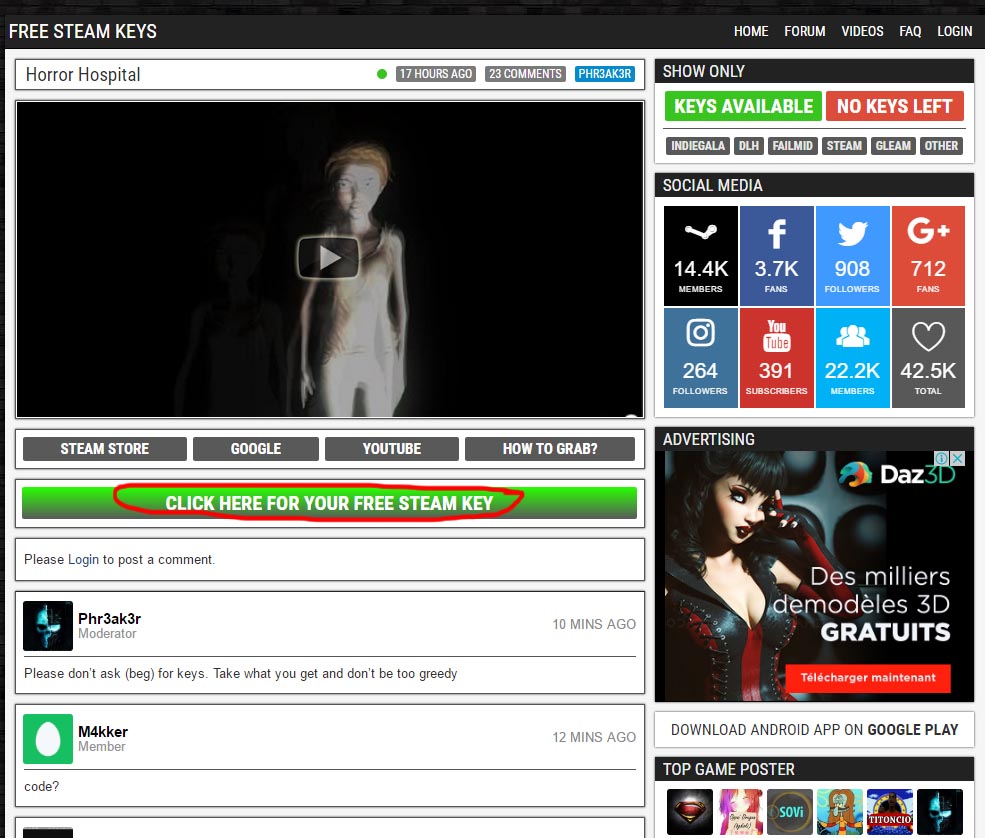Download Android app on Google Play
This screenshot has height=838, width=985.
814,729
